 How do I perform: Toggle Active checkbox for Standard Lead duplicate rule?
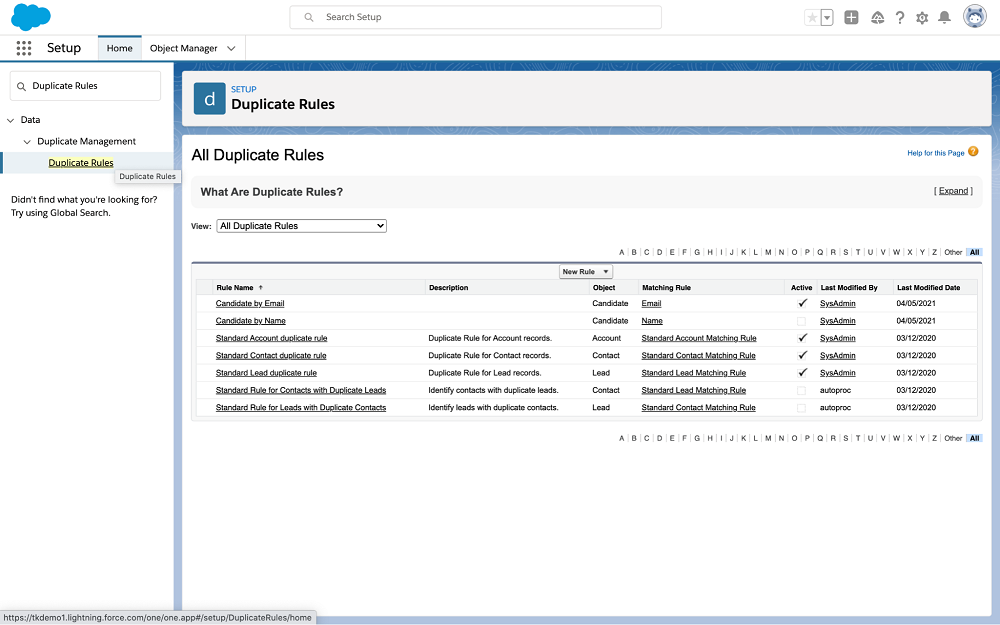[802, 372]
